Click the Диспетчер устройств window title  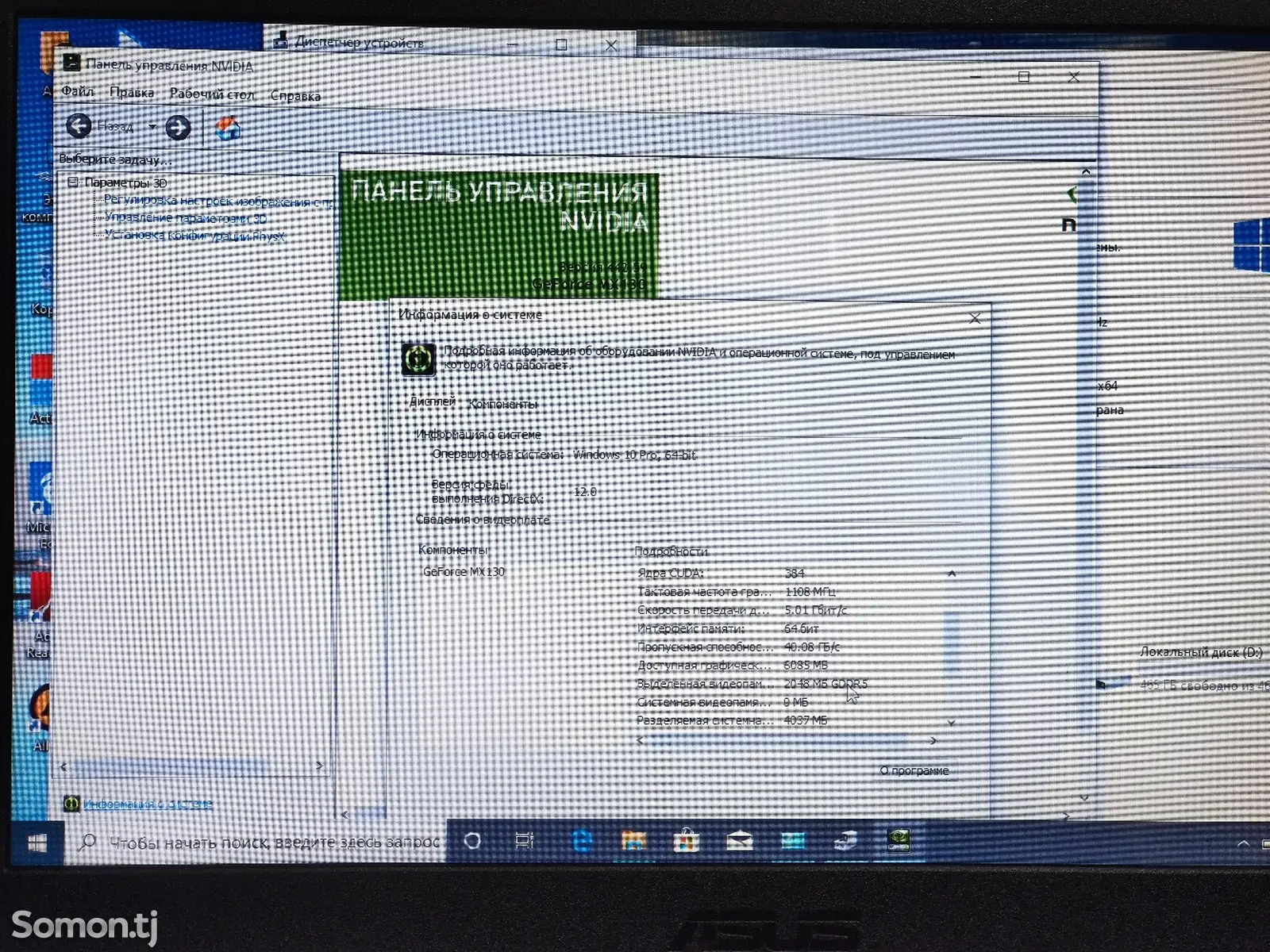tap(359, 42)
